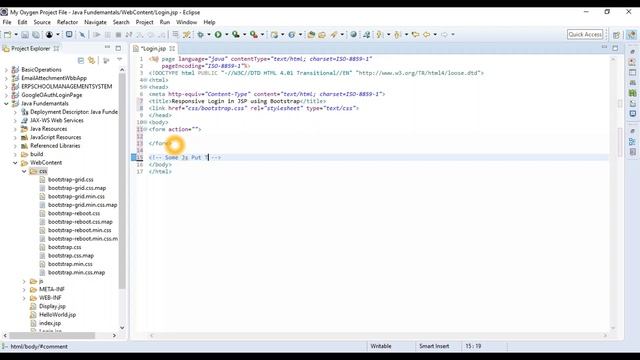The height and width of the screenshot is (360, 640).
Task: Open the Navigate menu
Action: tap(95, 22)
